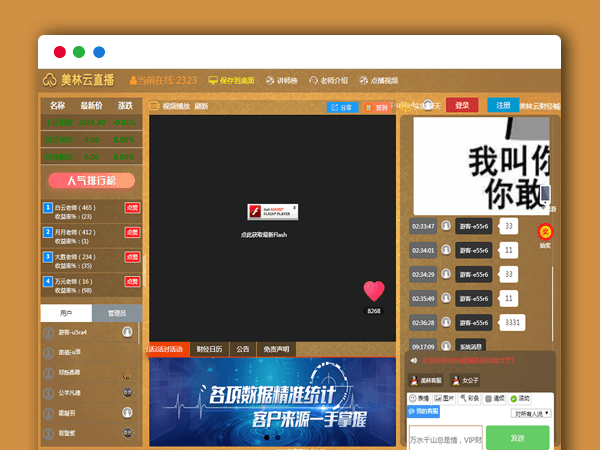Click the 清屏 clear screen button
600x450 pixels.
pyautogui.click(x=495, y=398)
